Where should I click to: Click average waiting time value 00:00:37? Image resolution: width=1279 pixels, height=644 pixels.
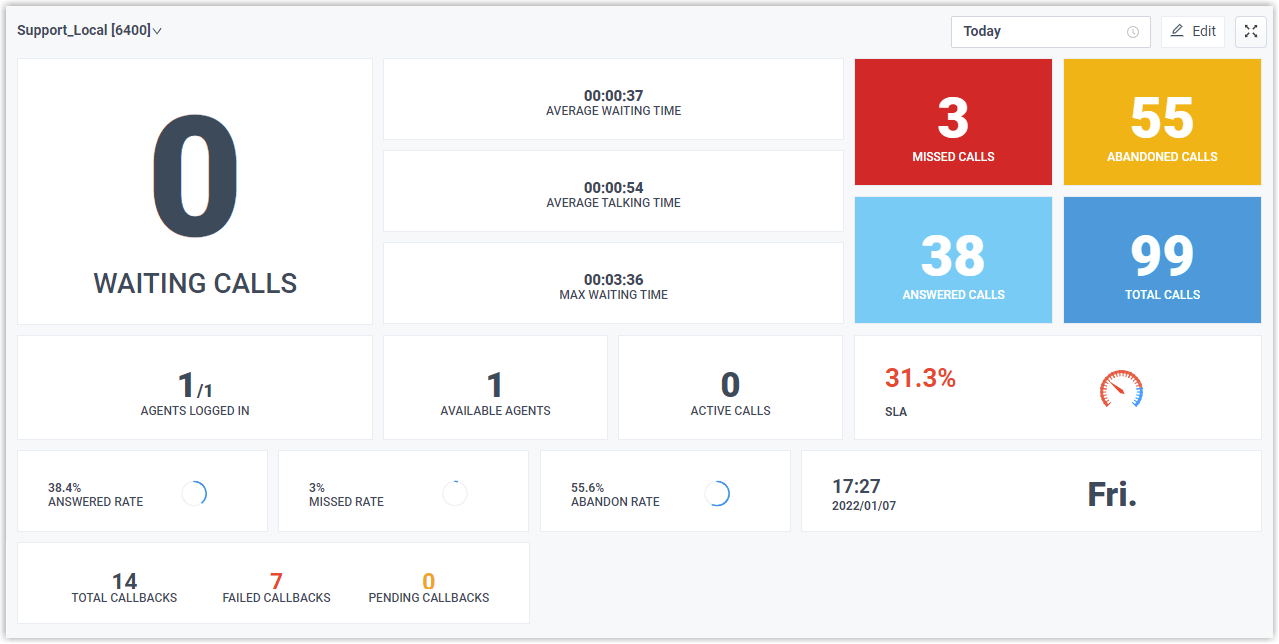613,96
